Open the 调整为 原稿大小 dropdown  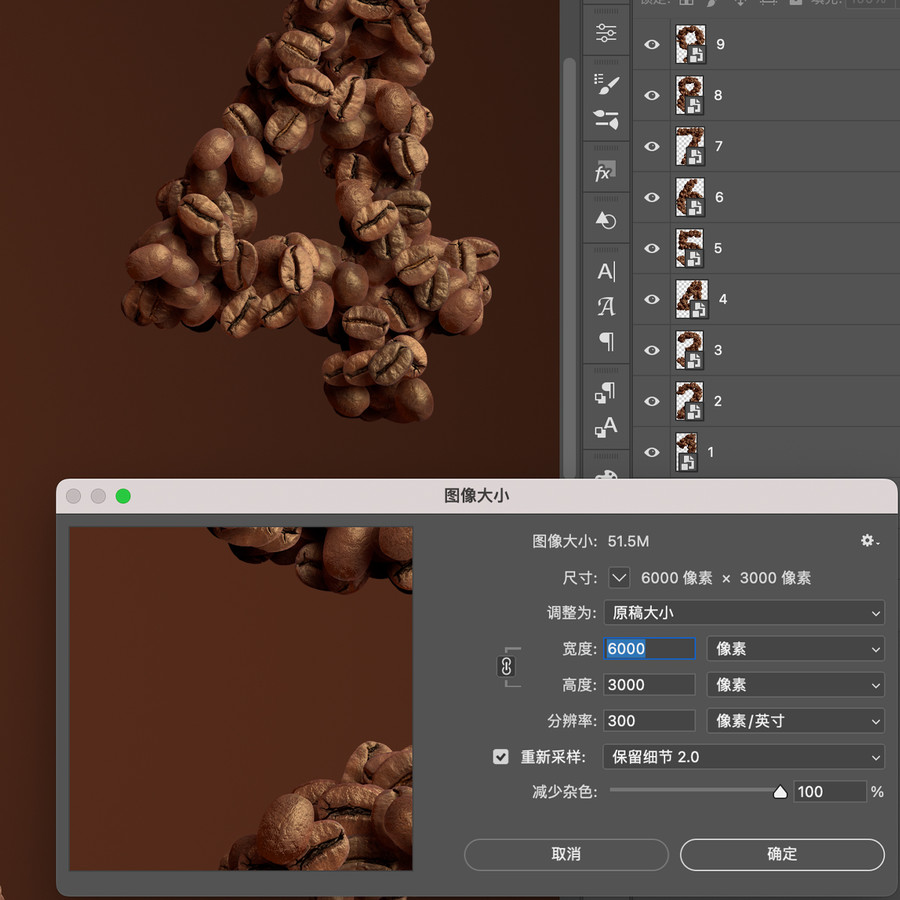(x=744, y=613)
